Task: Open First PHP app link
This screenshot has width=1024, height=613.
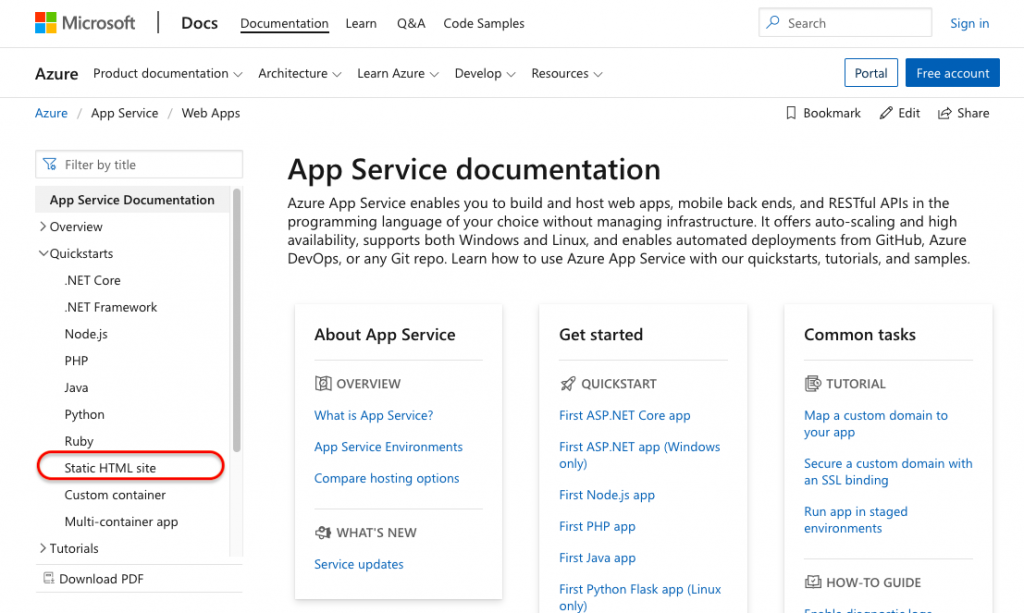Action: 597,526
